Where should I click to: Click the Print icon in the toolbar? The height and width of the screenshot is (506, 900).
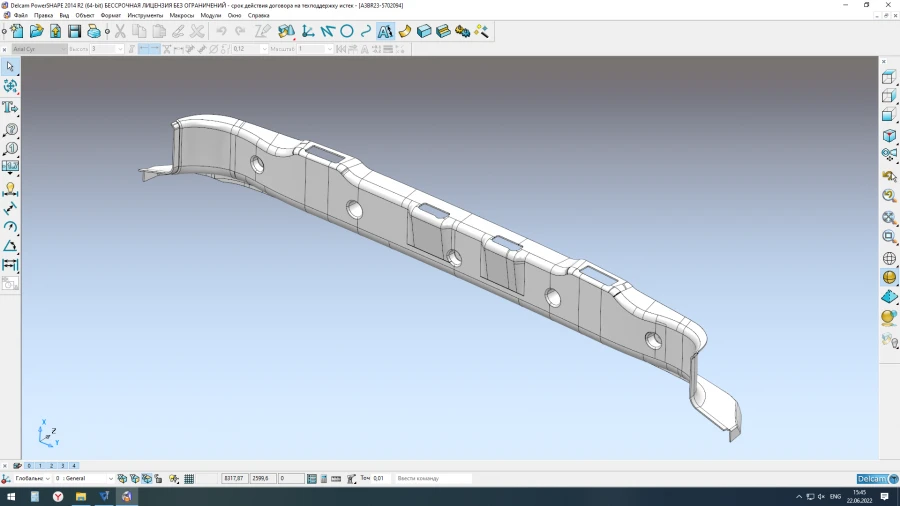click(94, 31)
